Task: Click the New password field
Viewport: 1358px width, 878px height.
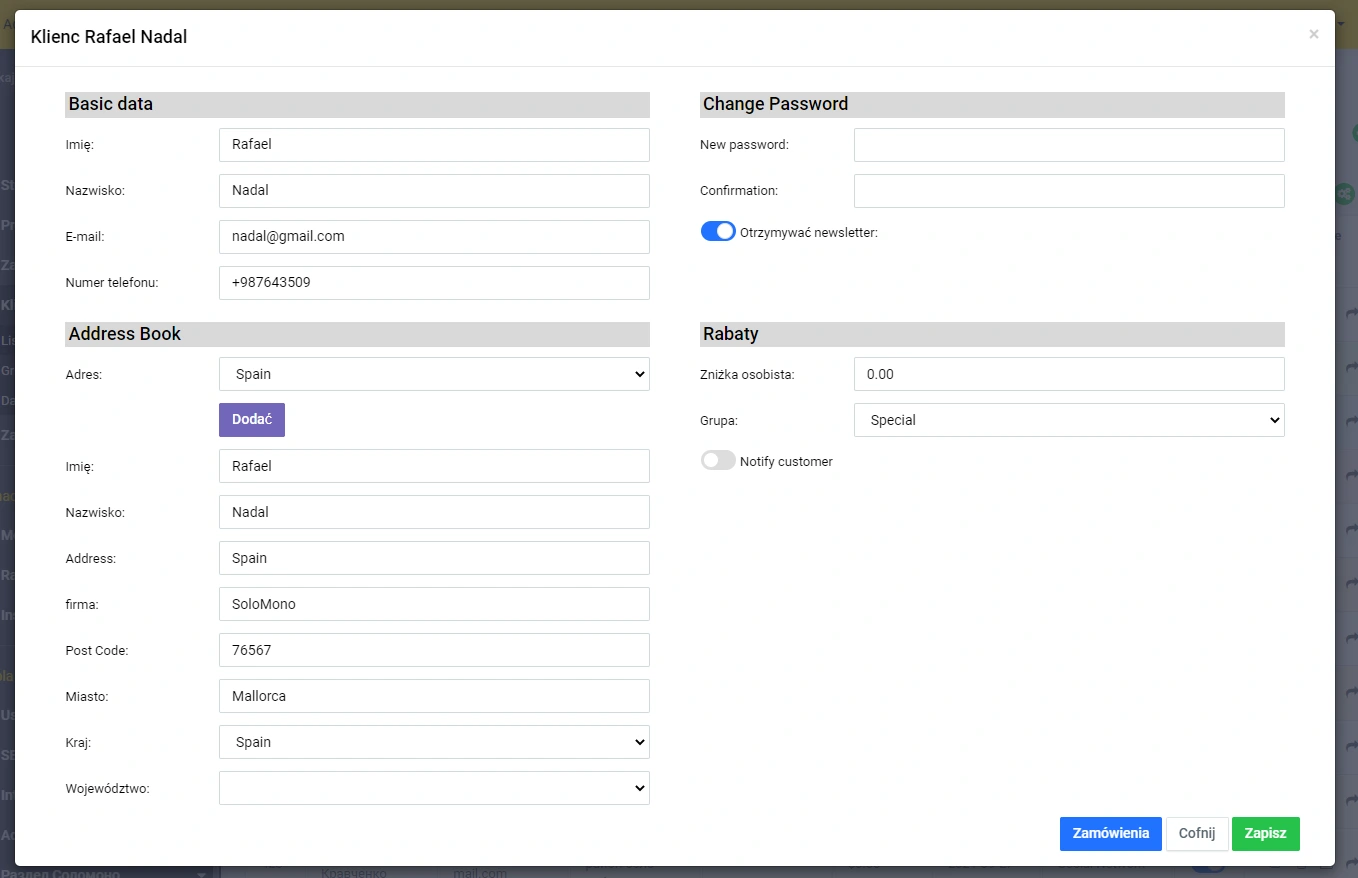Action: (1068, 145)
